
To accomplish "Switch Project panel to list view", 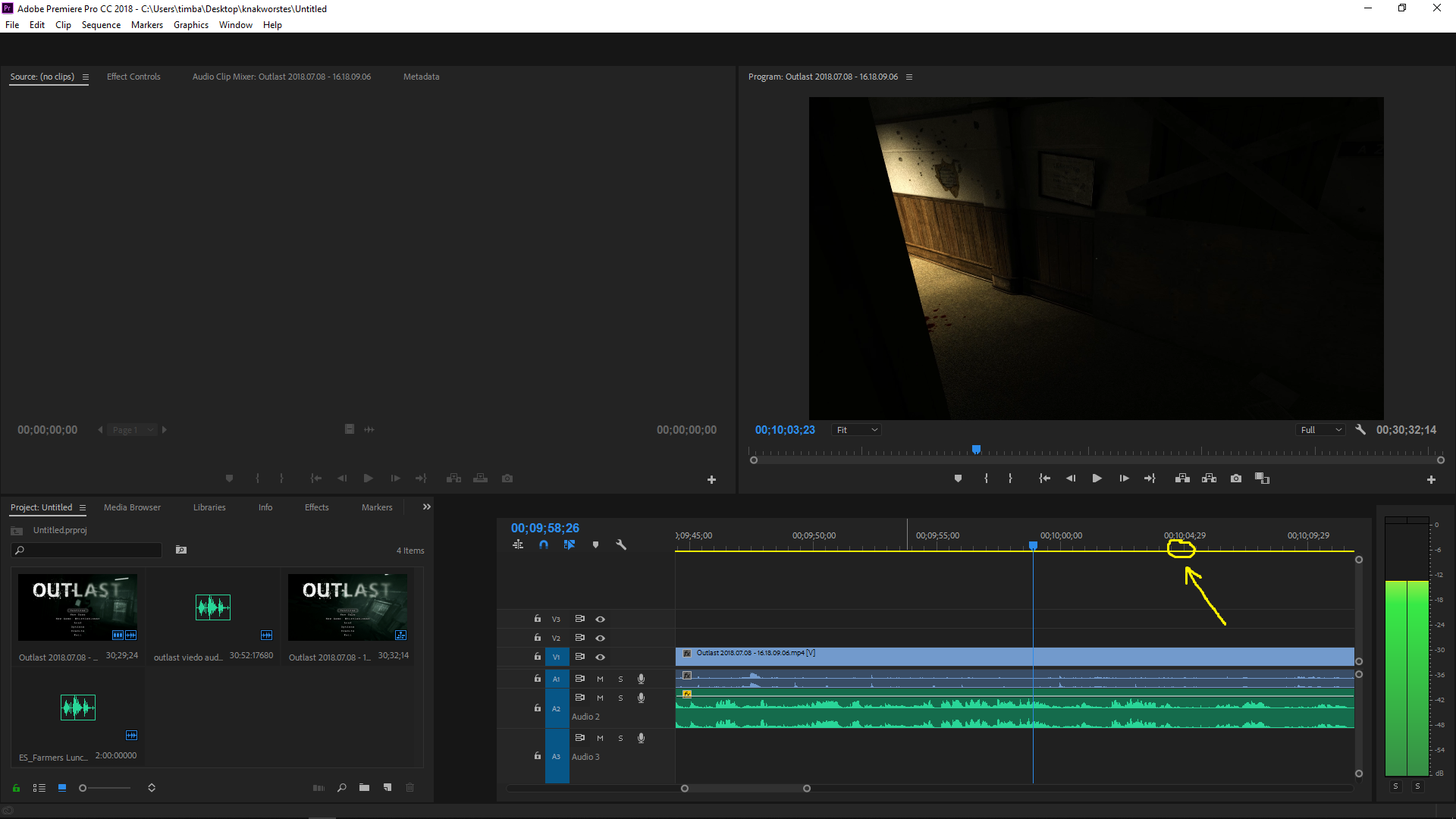I will (39, 788).
